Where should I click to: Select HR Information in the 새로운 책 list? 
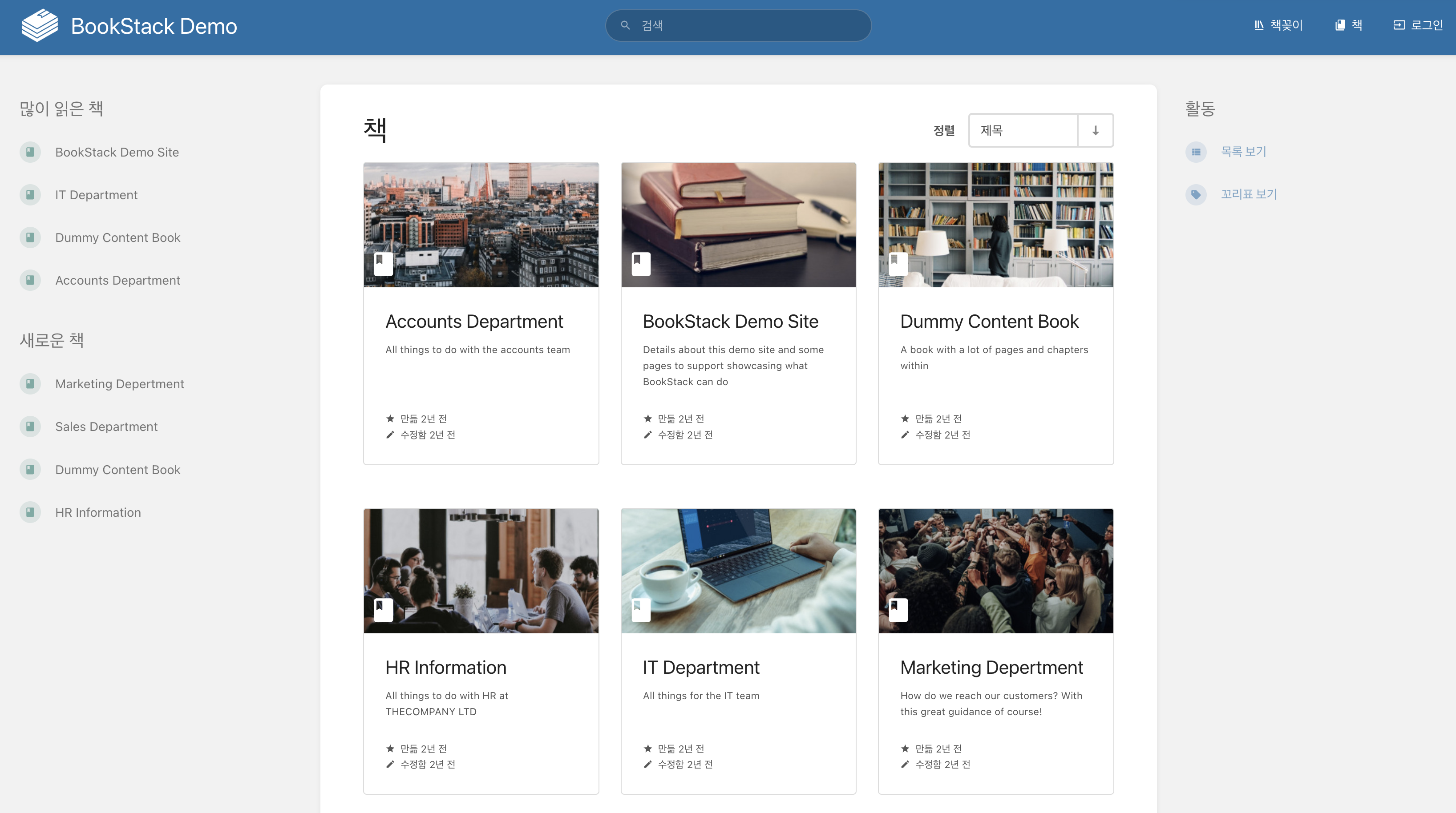click(x=98, y=512)
